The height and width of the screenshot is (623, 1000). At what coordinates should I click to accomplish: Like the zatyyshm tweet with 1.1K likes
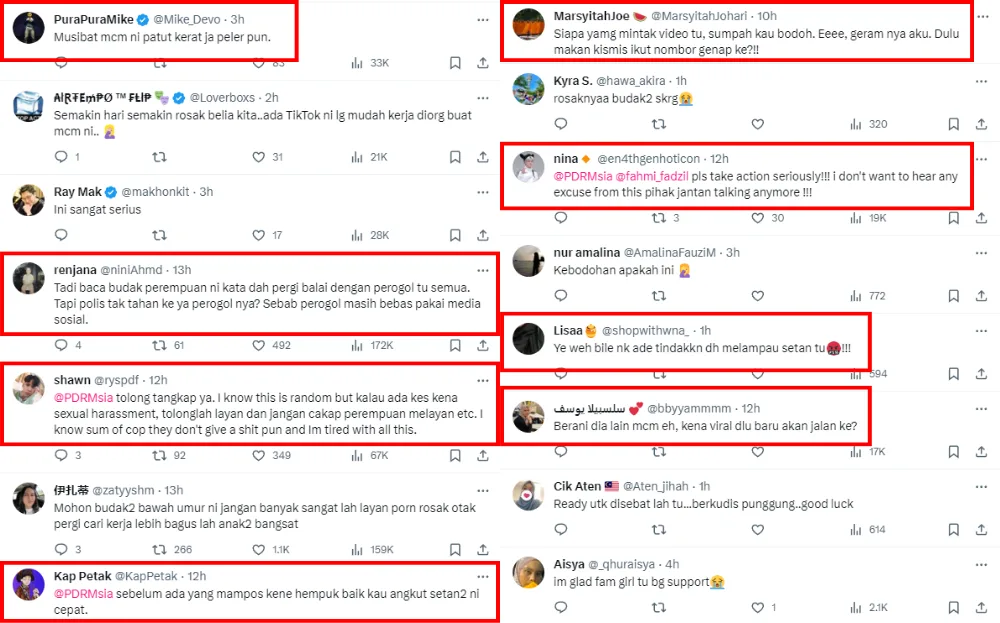pyautogui.click(x=259, y=549)
